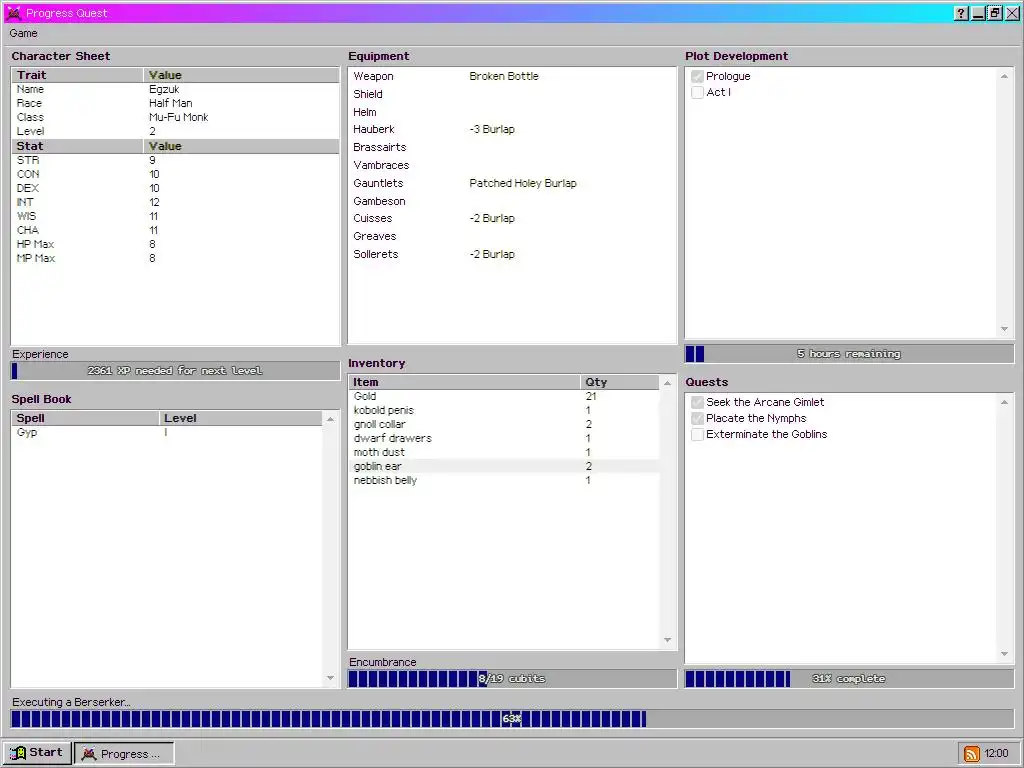Select the Progress taskbar button
This screenshot has height=768, width=1024.
pos(124,754)
